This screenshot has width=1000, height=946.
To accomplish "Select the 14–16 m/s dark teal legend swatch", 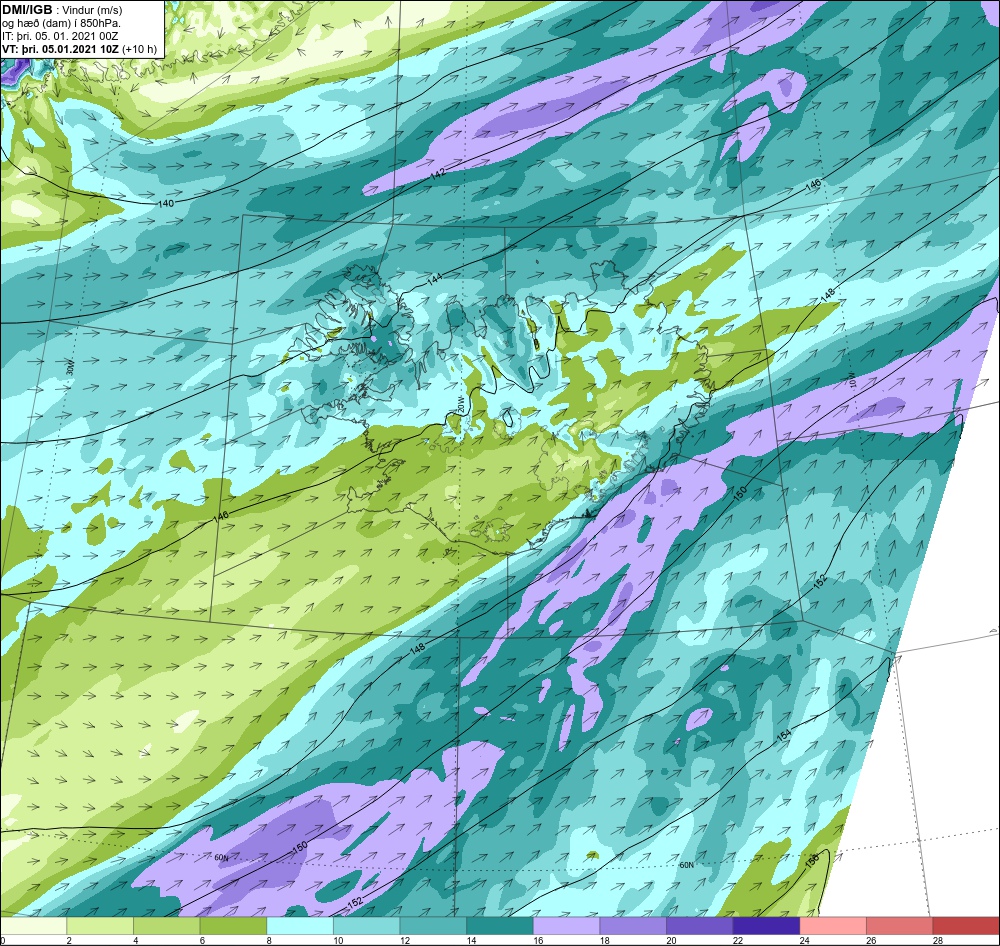I will click(499, 926).
